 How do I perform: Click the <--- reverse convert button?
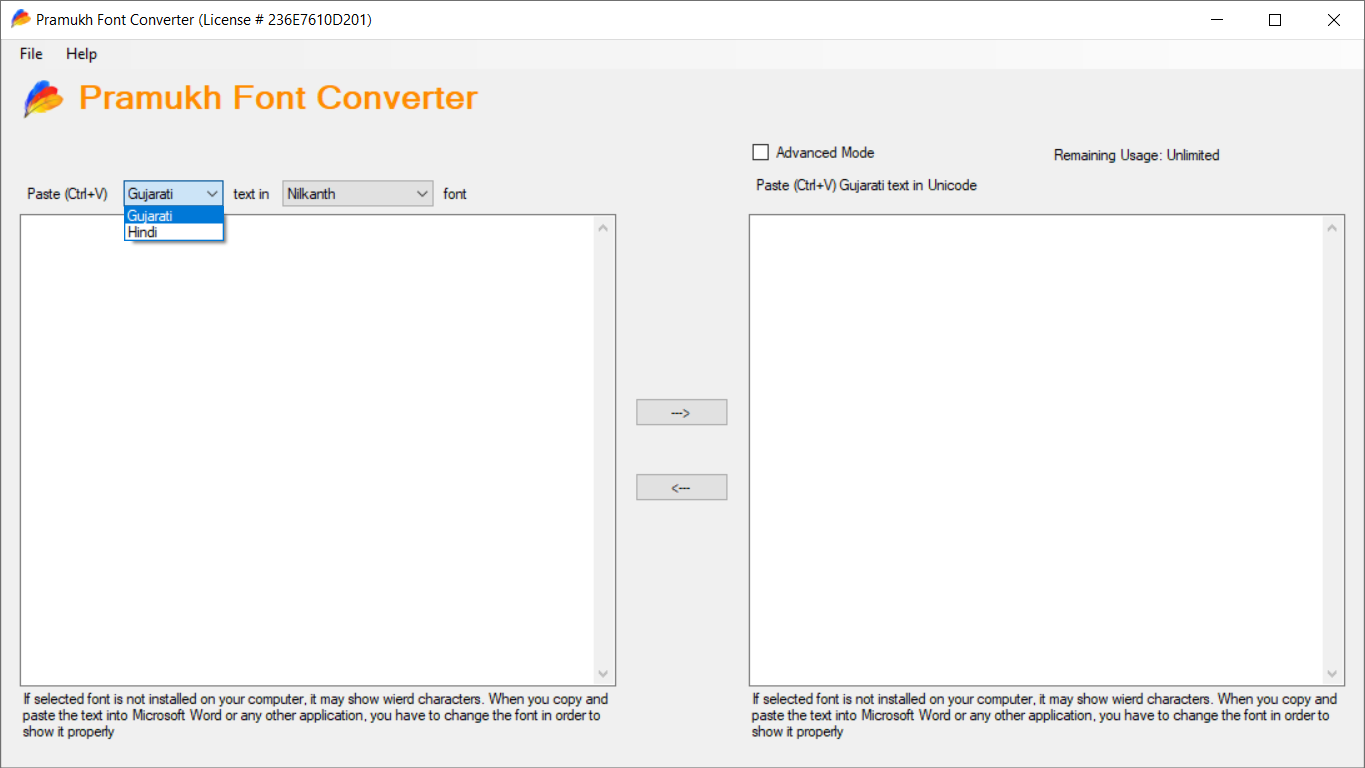(x=681, y=487)
